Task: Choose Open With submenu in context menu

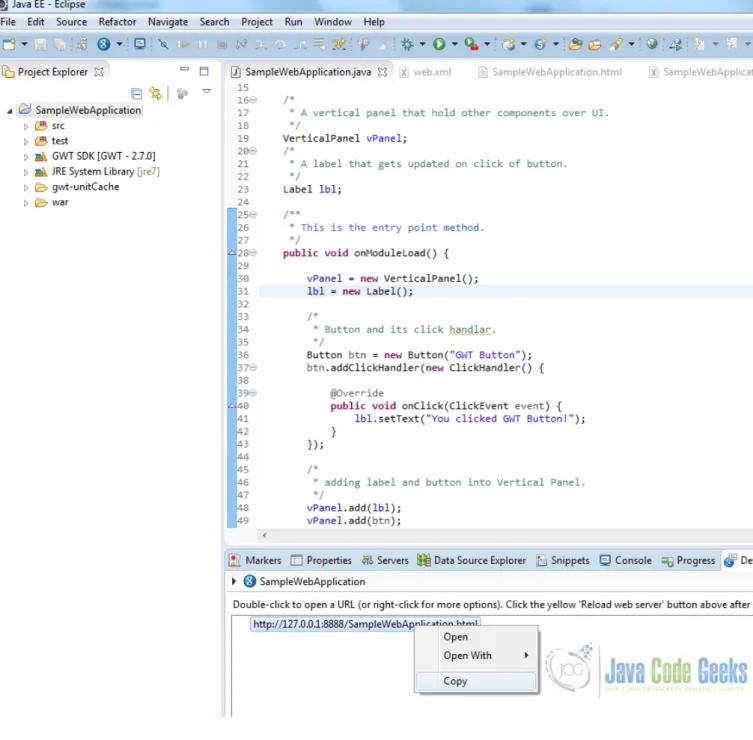Action: (x=476, y=655)
